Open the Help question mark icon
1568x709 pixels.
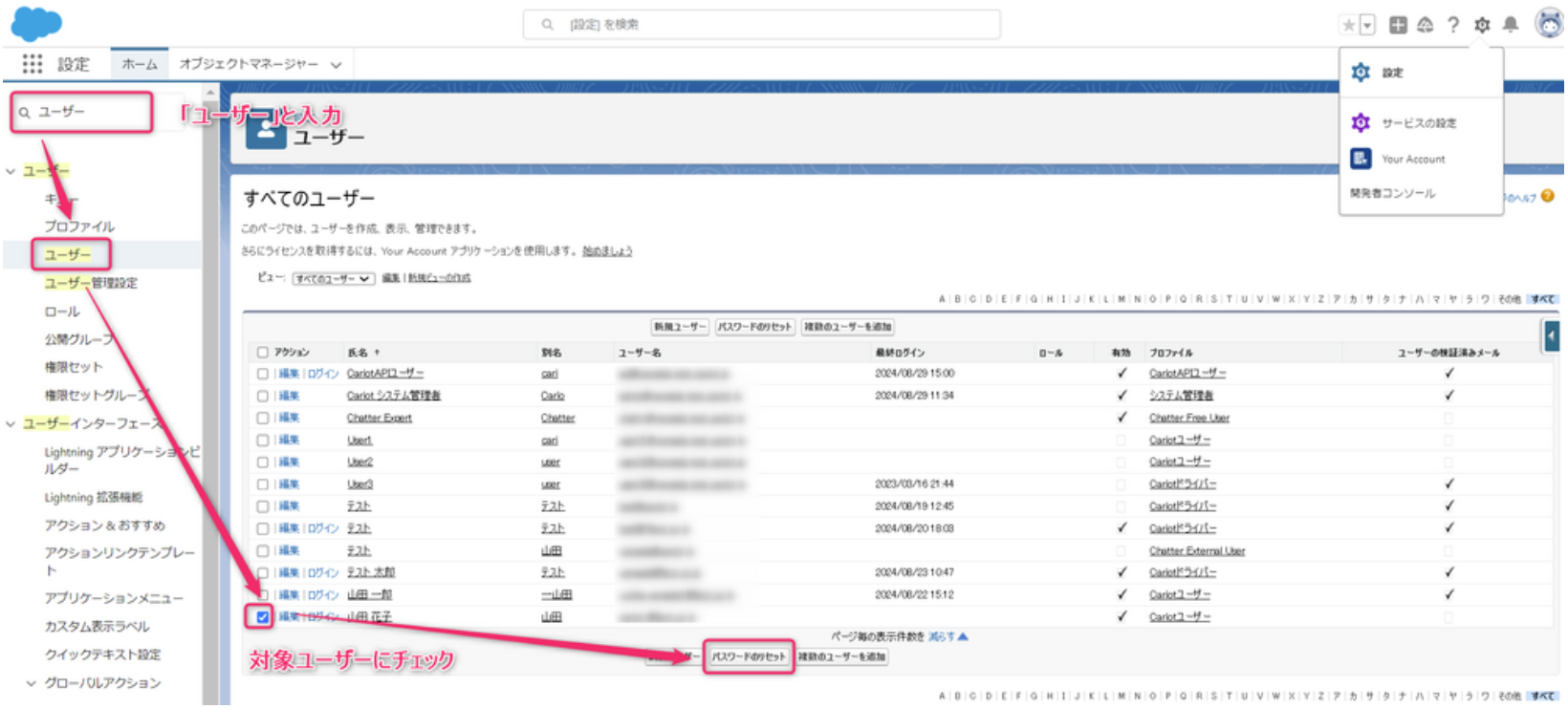1453,25
